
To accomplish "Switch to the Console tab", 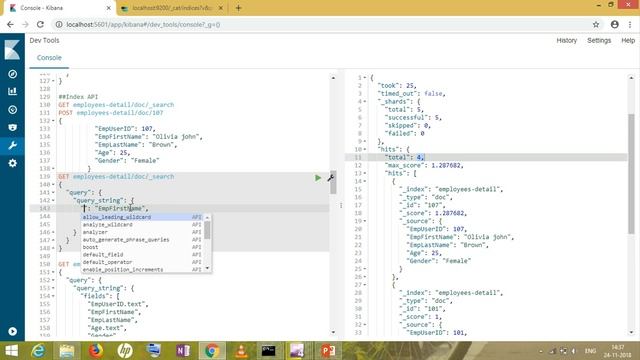I will click(x=49, y=58).
